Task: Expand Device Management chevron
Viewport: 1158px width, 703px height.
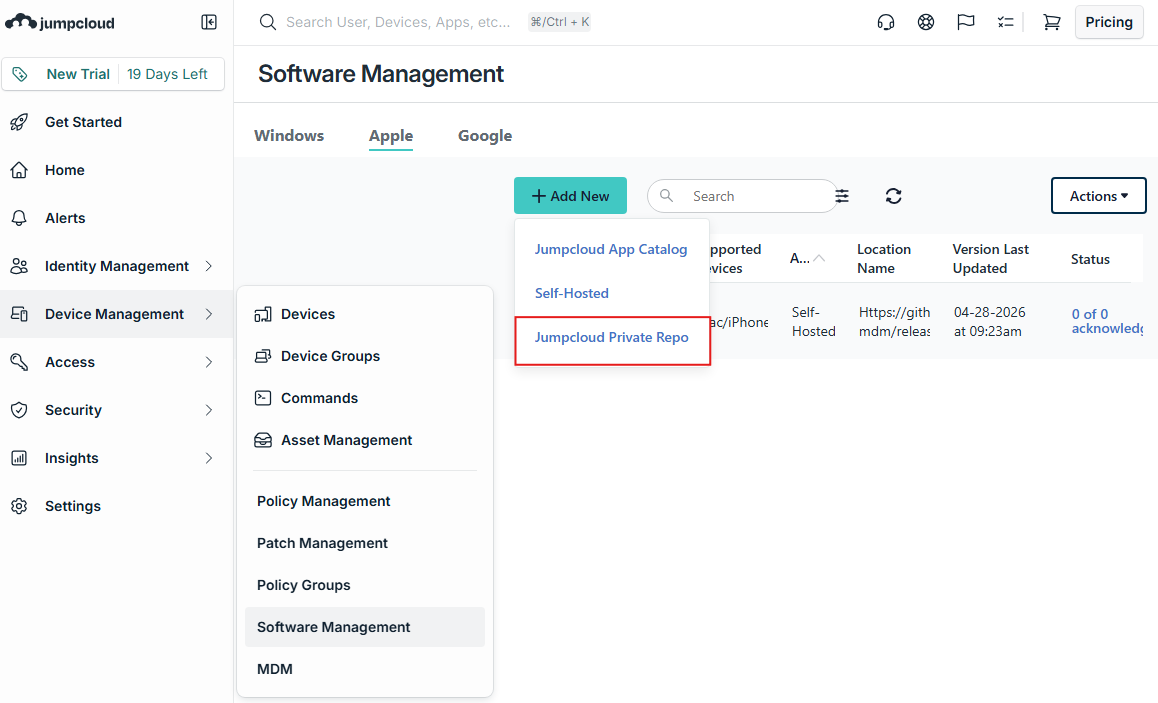Action: [x=209, y=314]
